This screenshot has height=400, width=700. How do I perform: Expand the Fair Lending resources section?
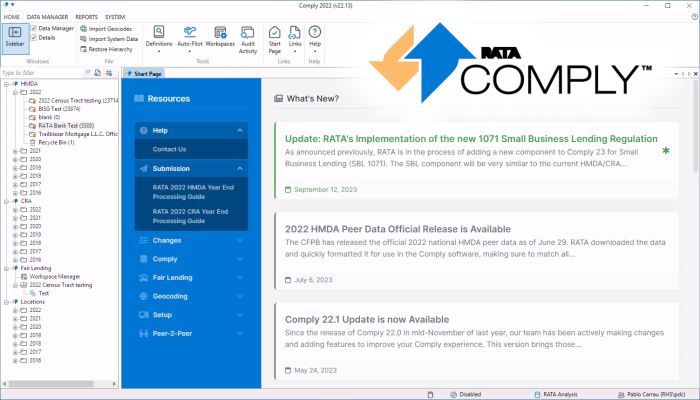[191, 278]
